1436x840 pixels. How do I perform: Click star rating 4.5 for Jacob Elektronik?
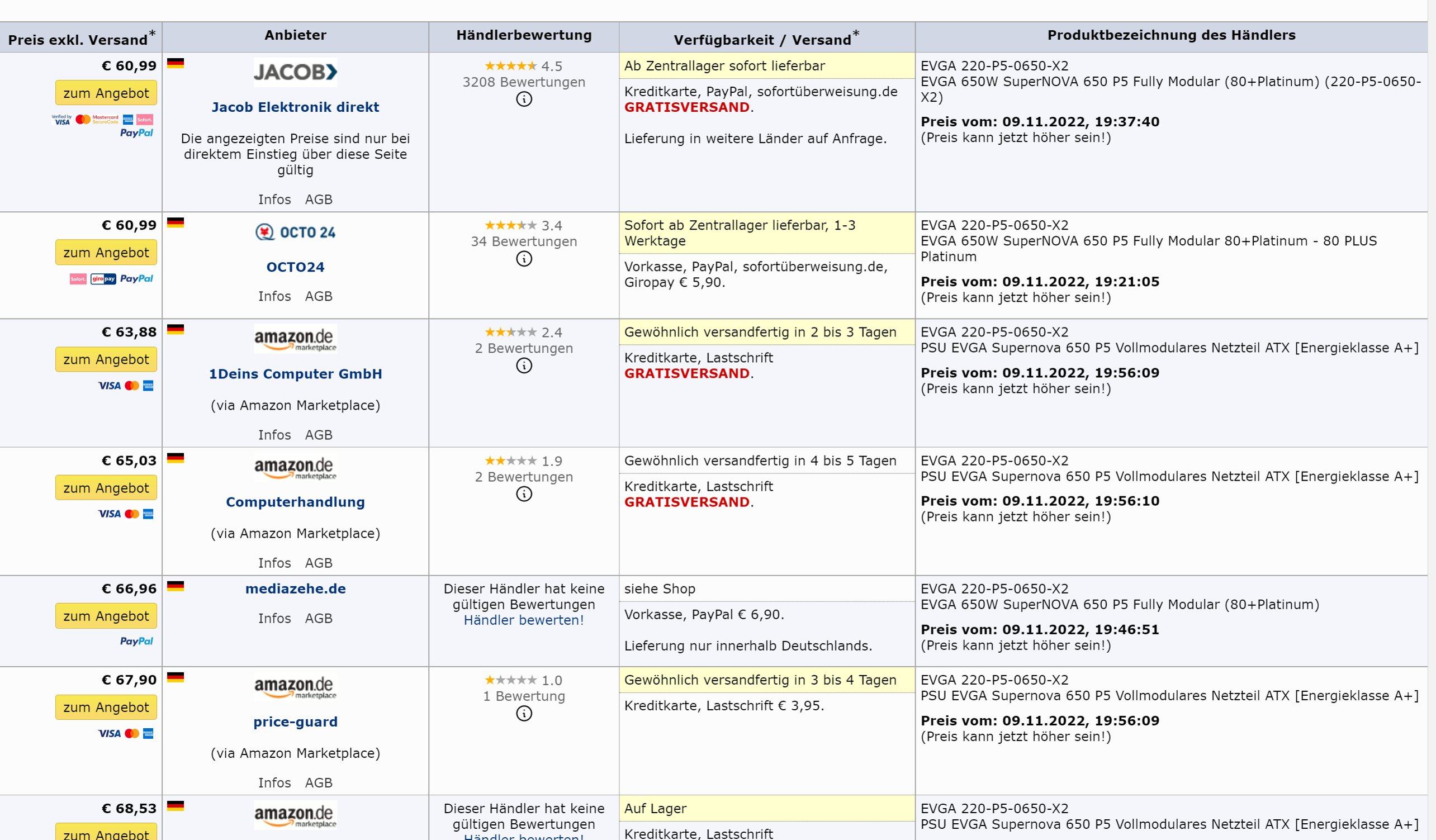(524, 66)
